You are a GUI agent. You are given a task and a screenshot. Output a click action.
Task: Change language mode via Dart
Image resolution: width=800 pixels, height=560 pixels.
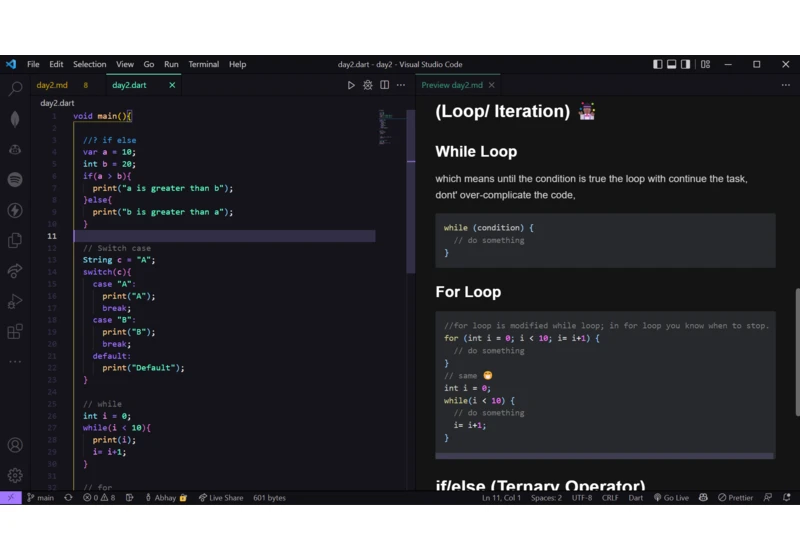(636, 498)
